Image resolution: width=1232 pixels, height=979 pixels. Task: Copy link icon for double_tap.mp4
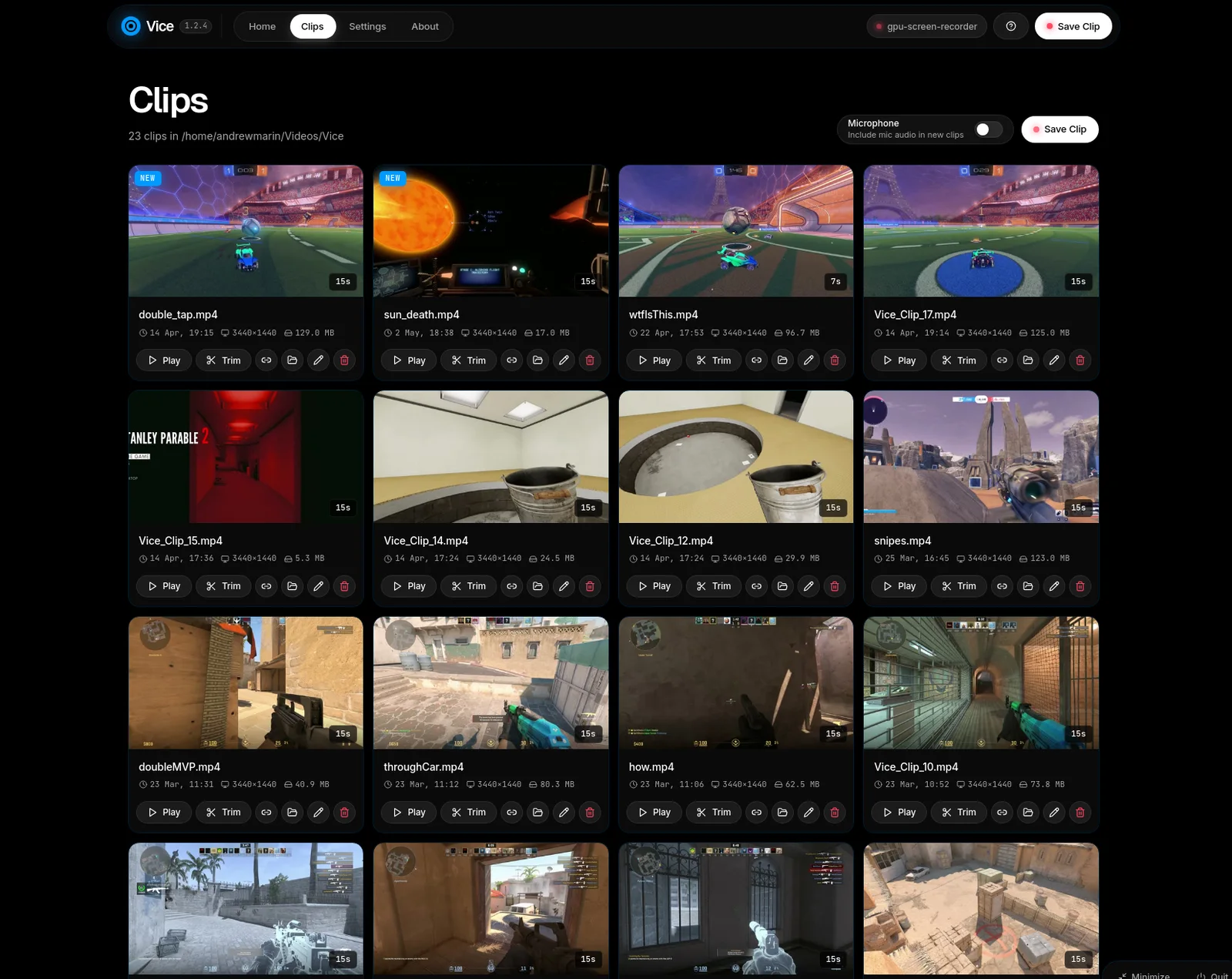266,360
